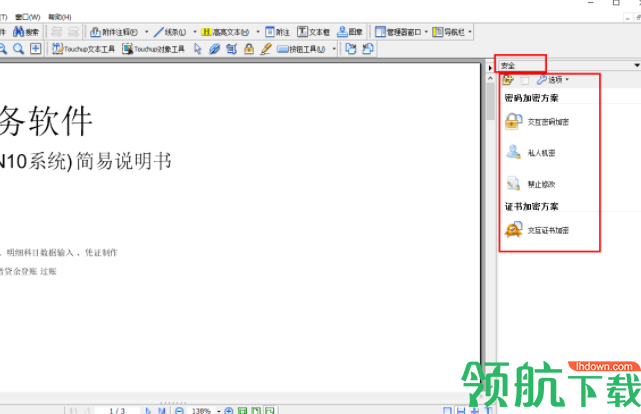The image size is (641, 414).
Task: Click the delete policy icon in security panel
Action: tap(525, 80)
